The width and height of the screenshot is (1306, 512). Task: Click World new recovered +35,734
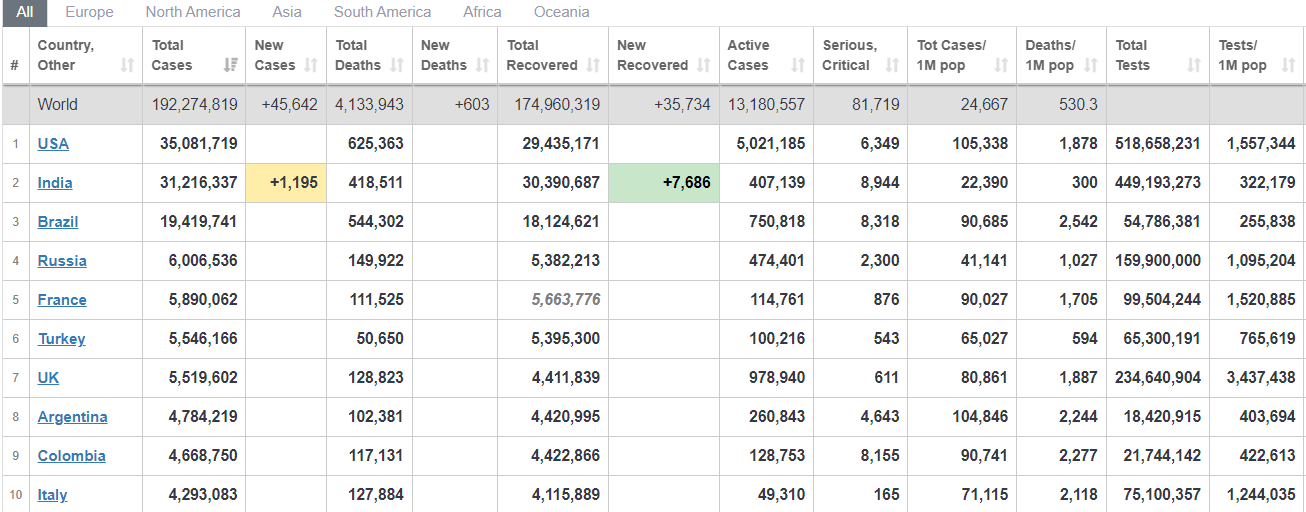(683, 105)
